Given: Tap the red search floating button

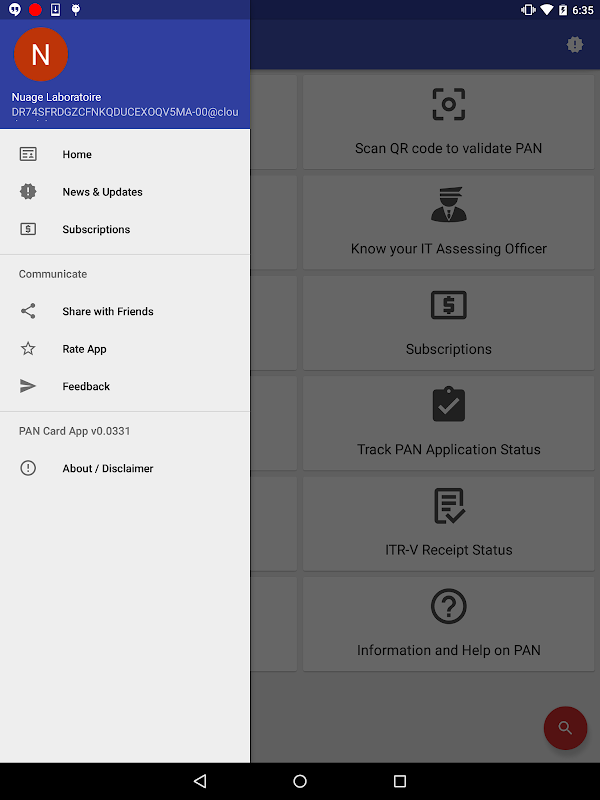Looking at the screenshot, I should pyautogui.click(x=565, y=728).
